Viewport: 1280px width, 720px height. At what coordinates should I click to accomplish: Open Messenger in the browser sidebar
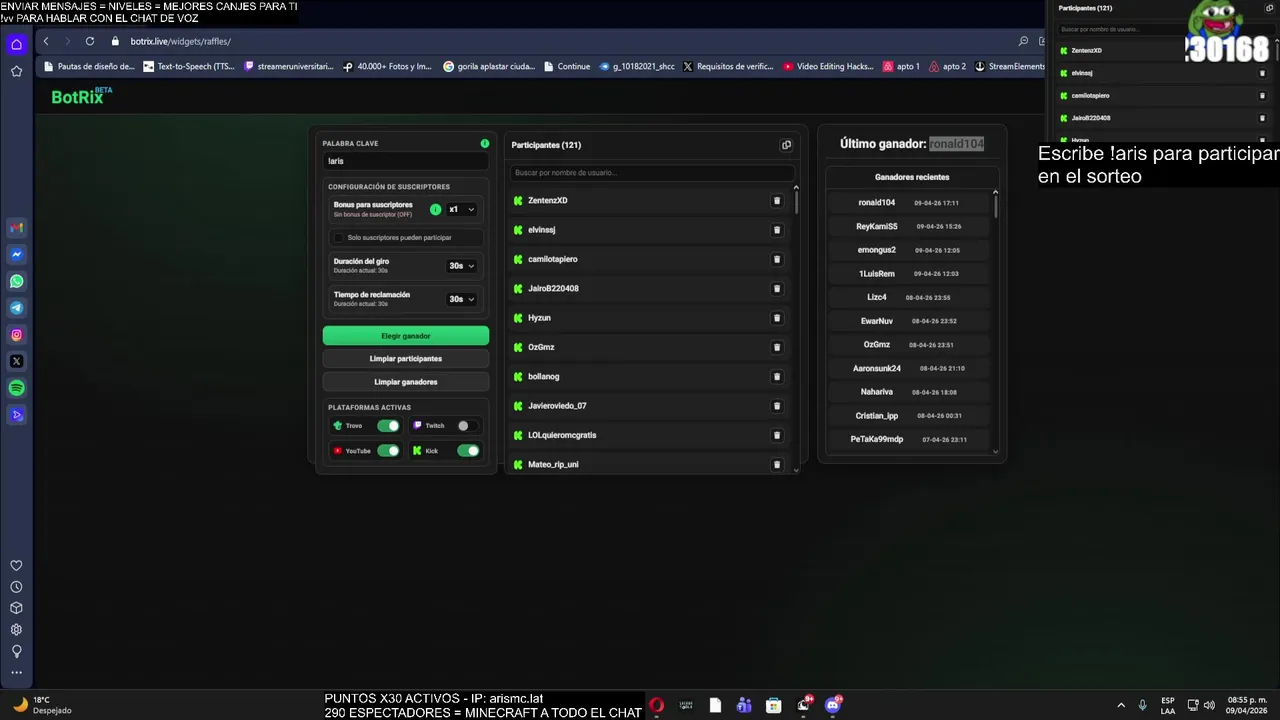click(16, 255)
